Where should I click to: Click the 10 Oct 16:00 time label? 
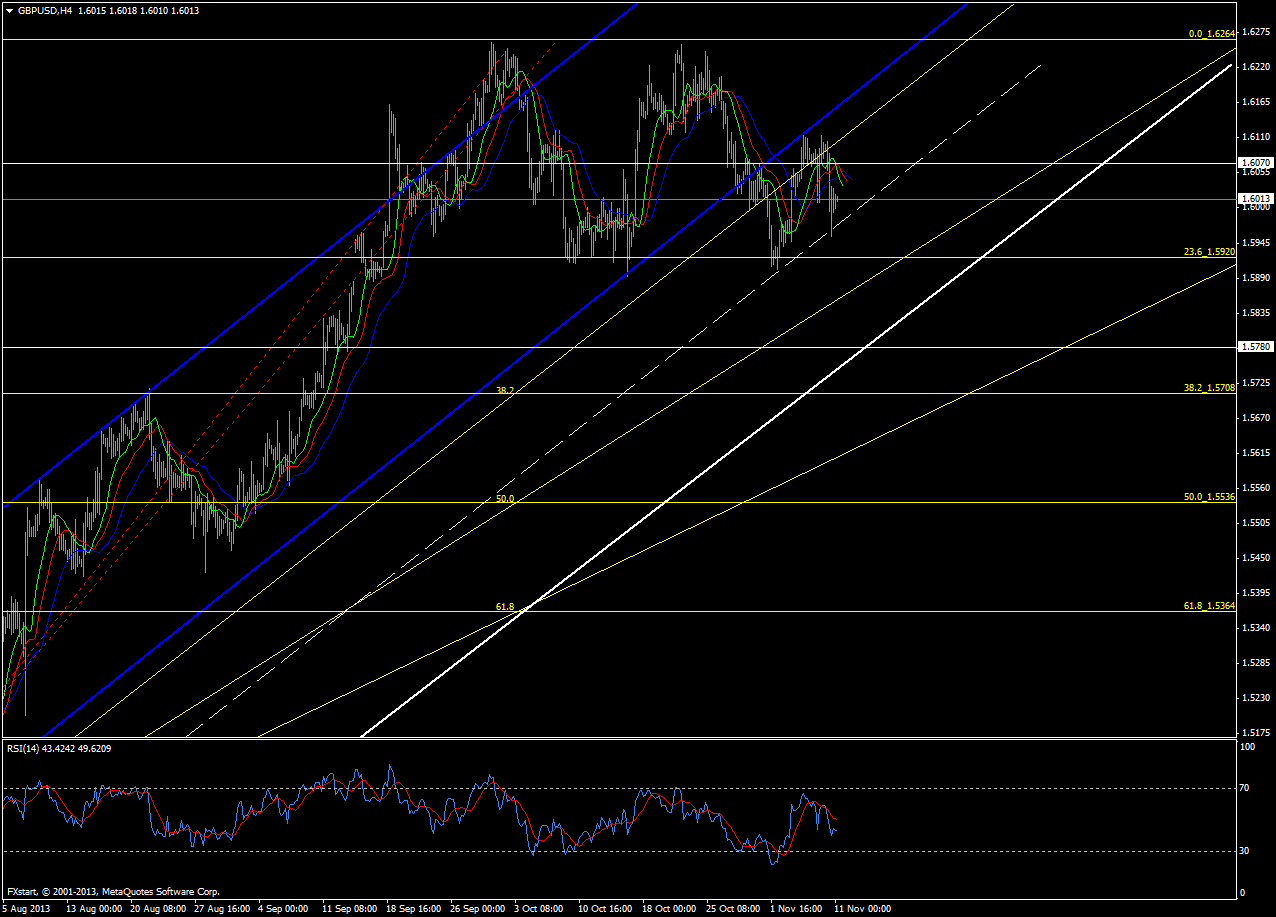point(606,909)
